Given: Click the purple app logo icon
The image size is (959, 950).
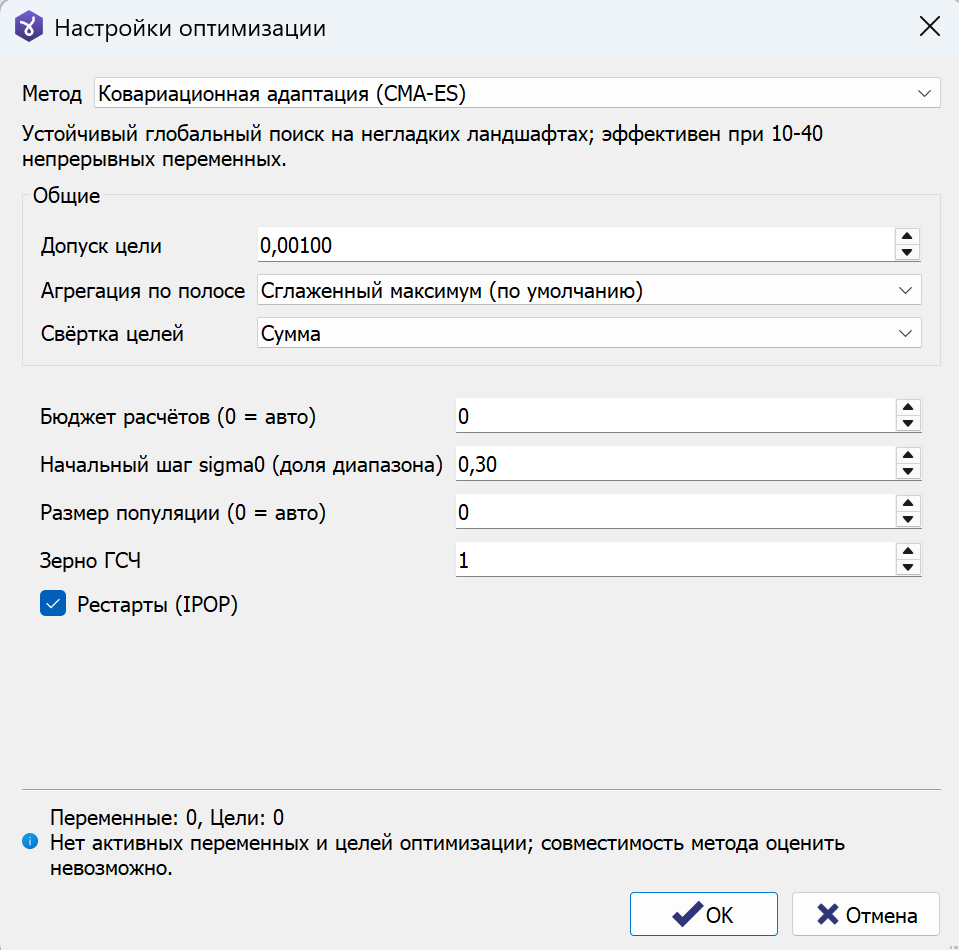Looking at the screenshot, I should tap(29, 27).
